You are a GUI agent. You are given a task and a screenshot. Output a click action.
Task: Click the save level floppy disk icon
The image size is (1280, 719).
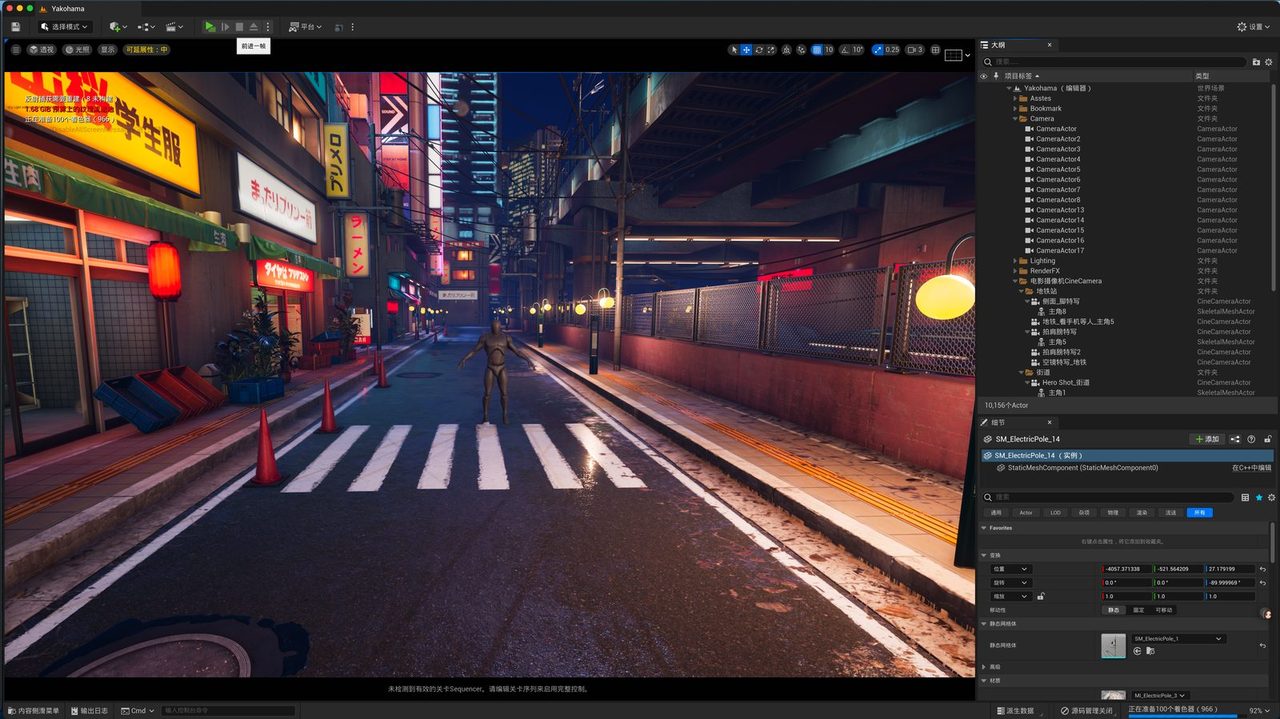(15, 26)
